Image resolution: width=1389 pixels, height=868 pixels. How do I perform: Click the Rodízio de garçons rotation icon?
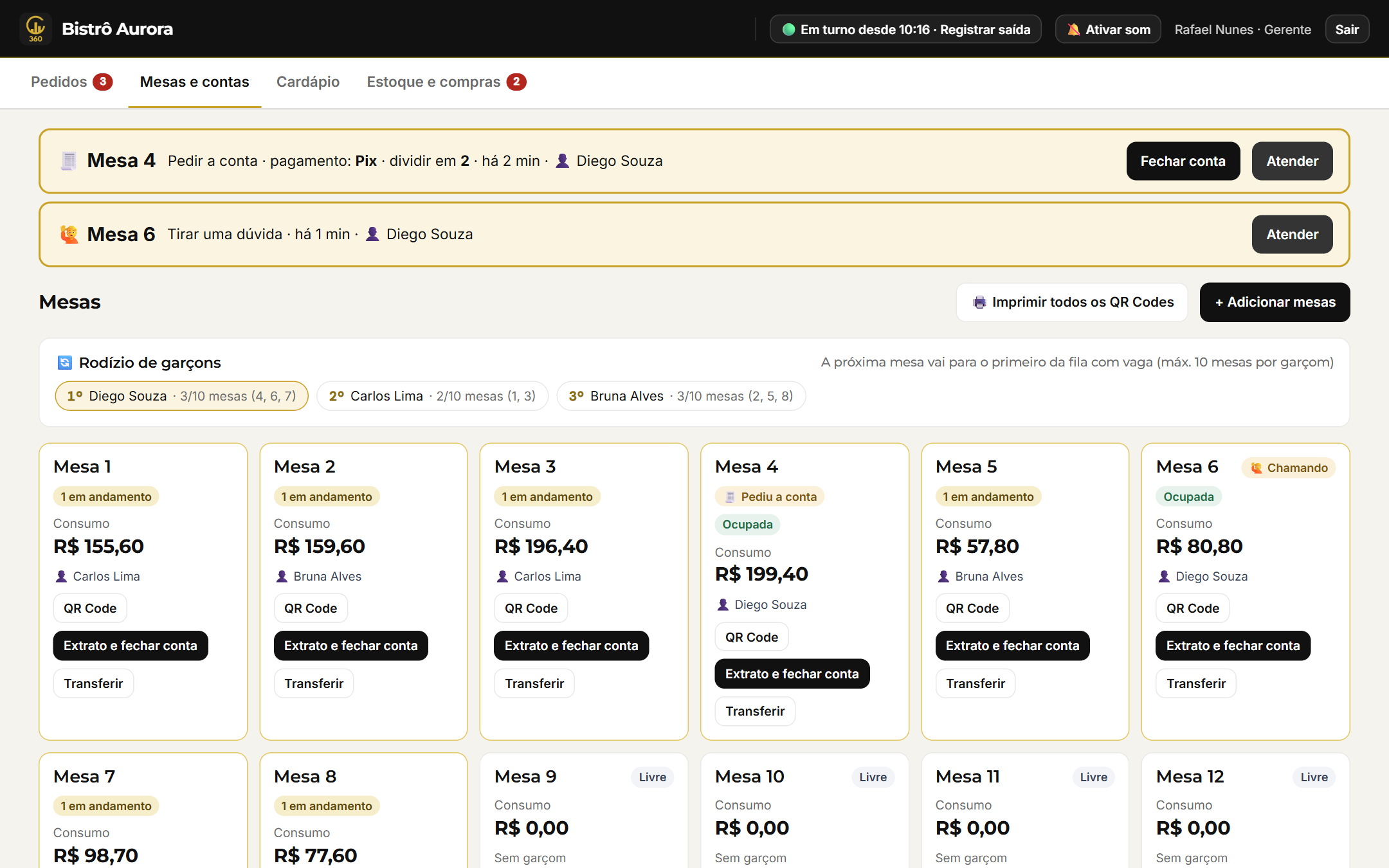point(65,363)
